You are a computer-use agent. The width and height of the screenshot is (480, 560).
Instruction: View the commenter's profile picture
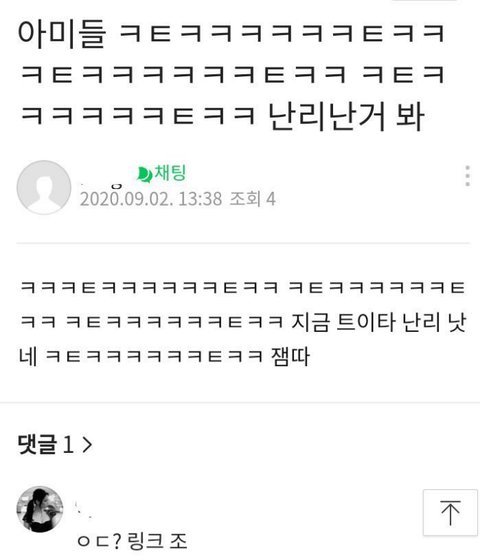point(40,509)
